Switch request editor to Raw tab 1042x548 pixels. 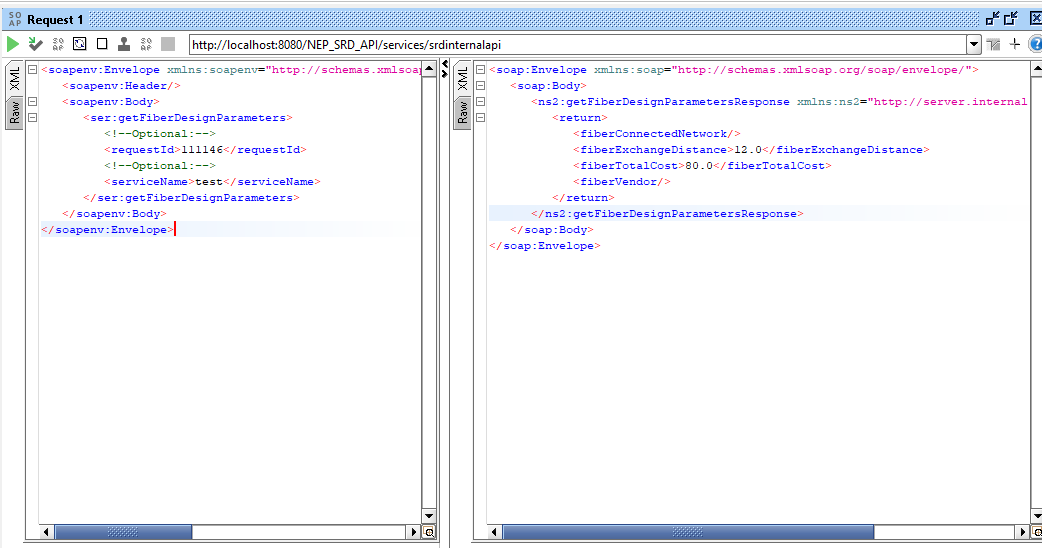coord(15,112)
